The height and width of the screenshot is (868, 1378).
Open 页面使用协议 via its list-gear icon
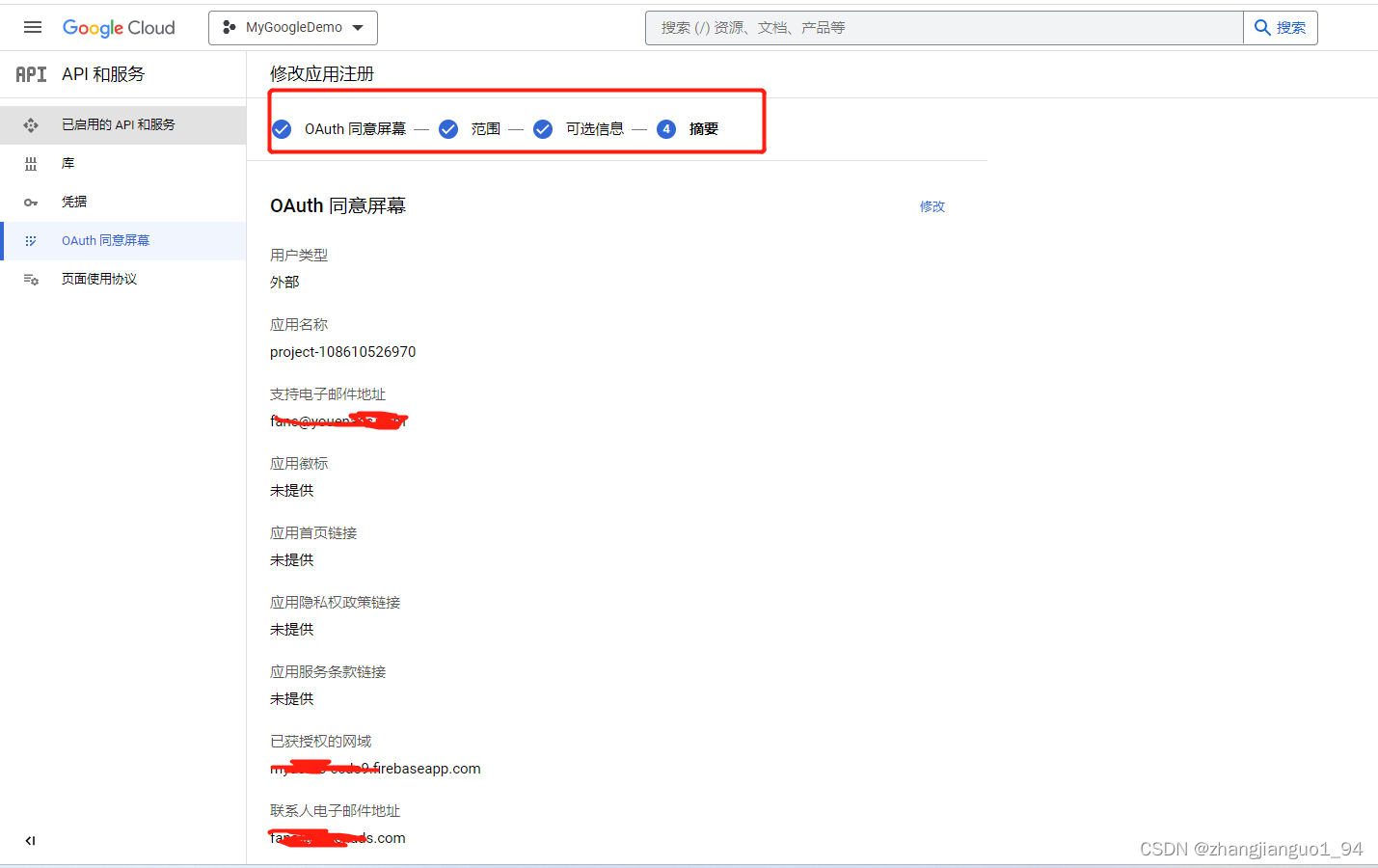30,279
